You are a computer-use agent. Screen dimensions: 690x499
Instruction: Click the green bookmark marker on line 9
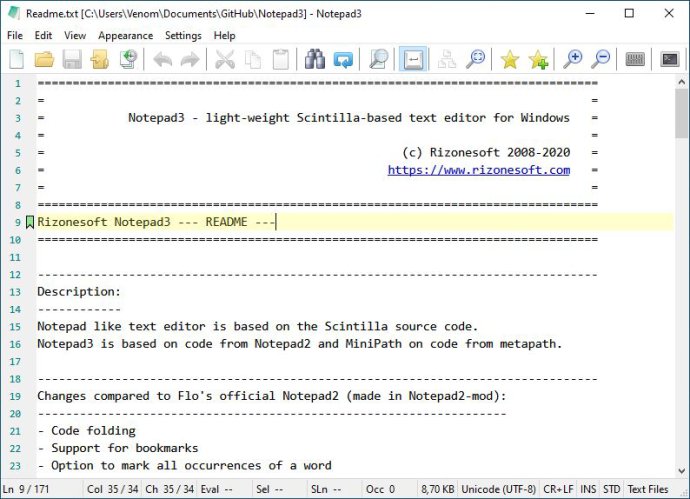pyautogui.click(x=30, y=222)
